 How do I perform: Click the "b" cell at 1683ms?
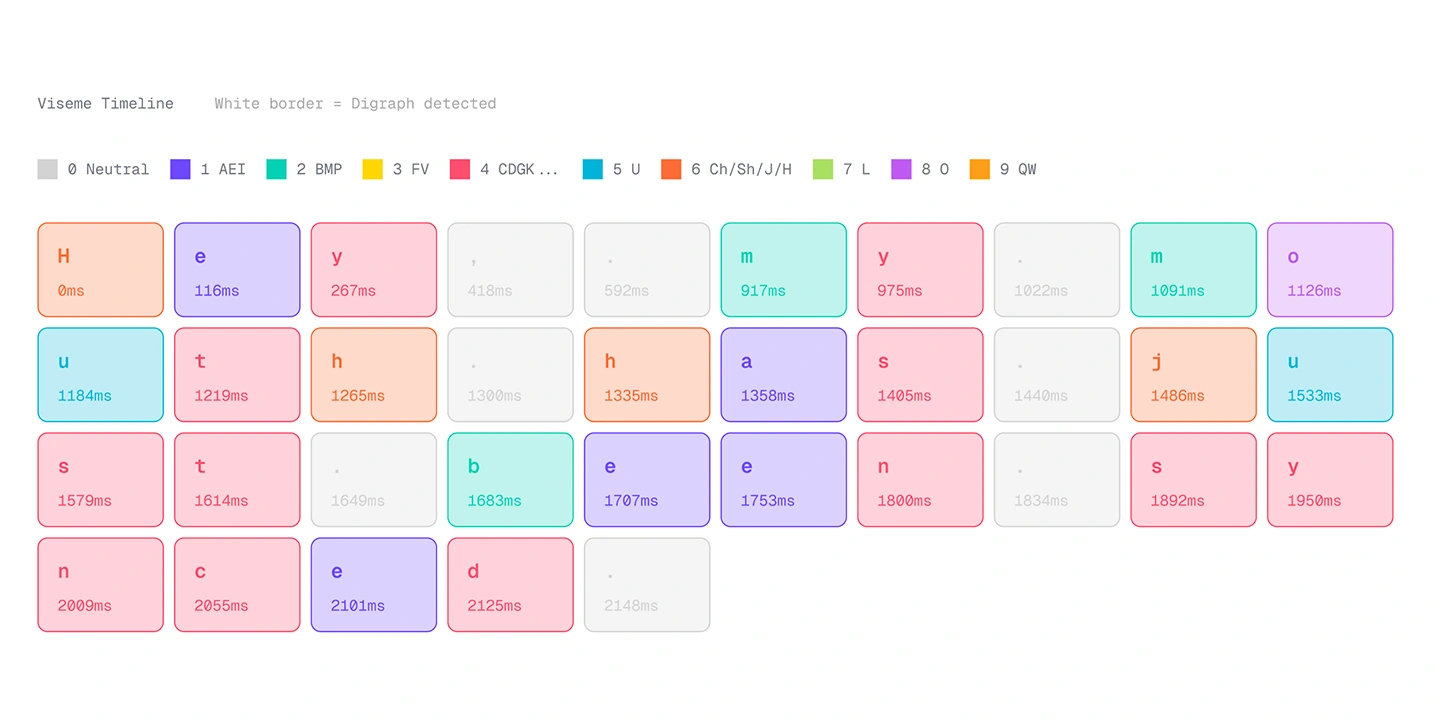click(x=510, y=480)
